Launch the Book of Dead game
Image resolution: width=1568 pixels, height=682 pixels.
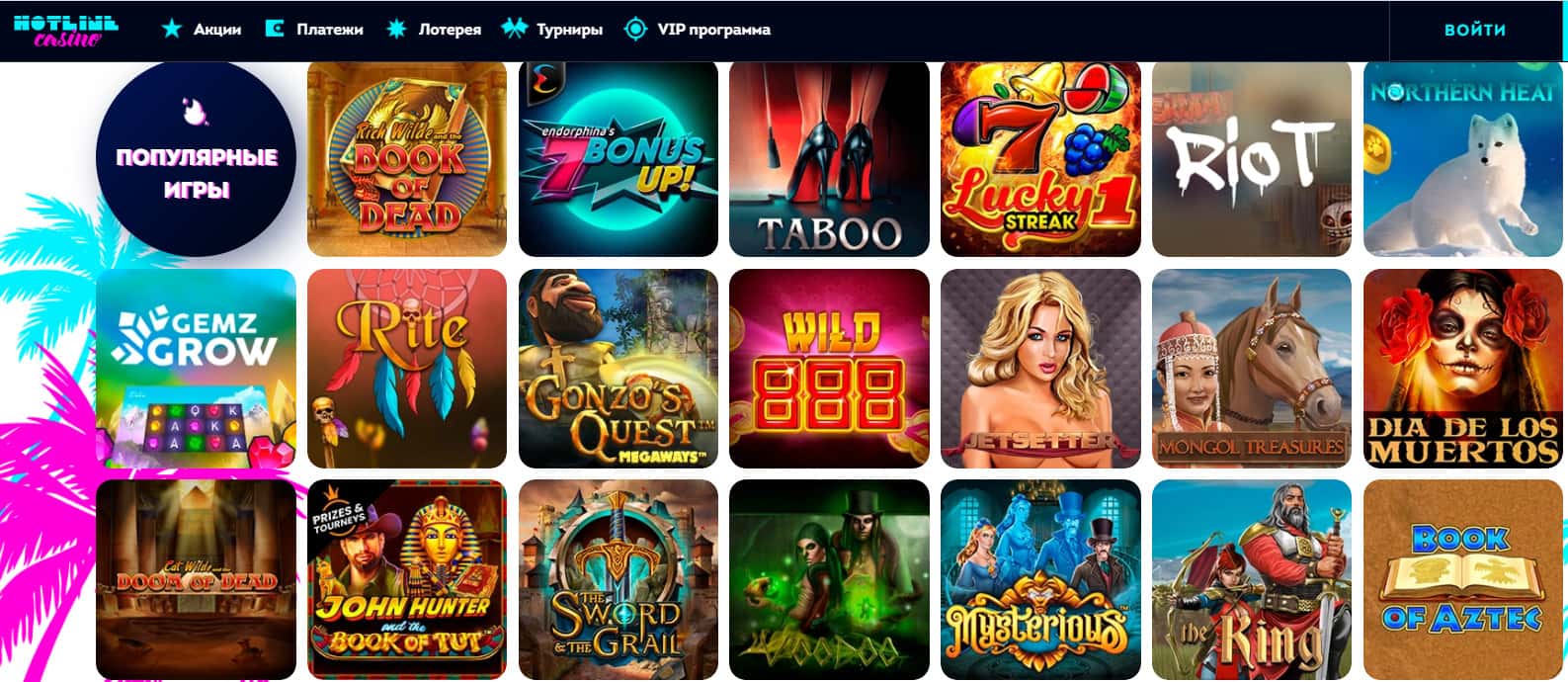(x=407, y=158)
